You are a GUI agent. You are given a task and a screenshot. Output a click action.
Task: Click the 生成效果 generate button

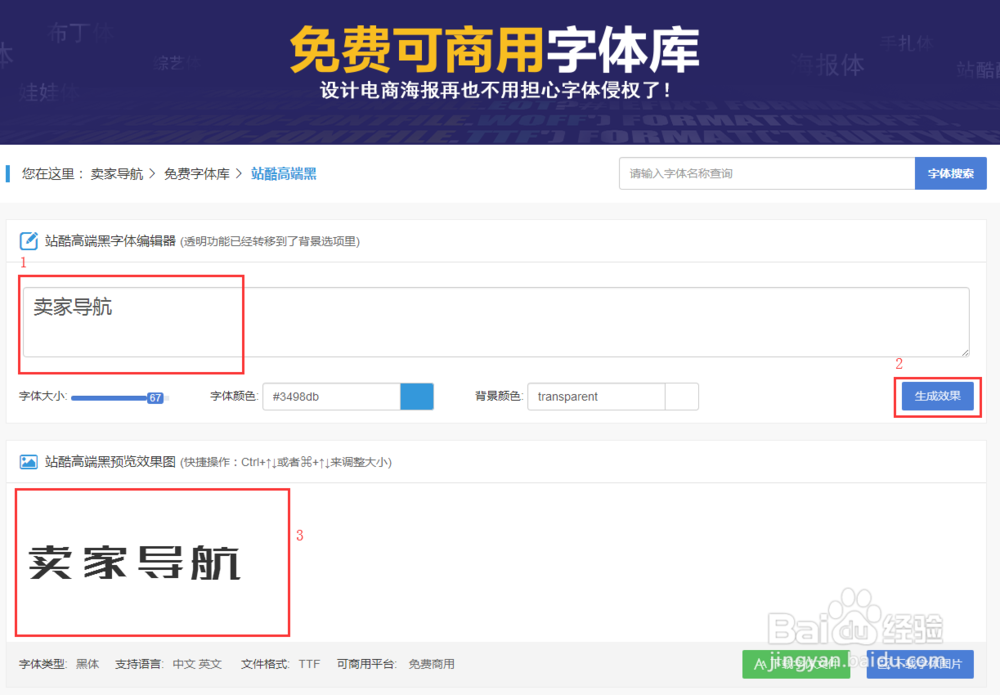point(937,396)
